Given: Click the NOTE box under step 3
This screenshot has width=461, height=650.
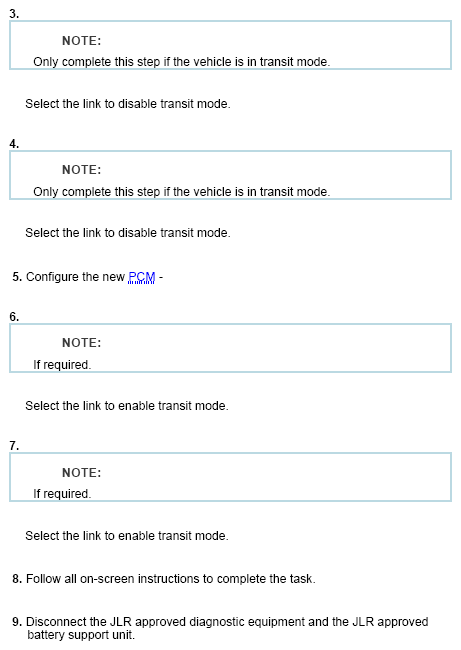Looking at the screenshot, I should [x=230, y=45].
